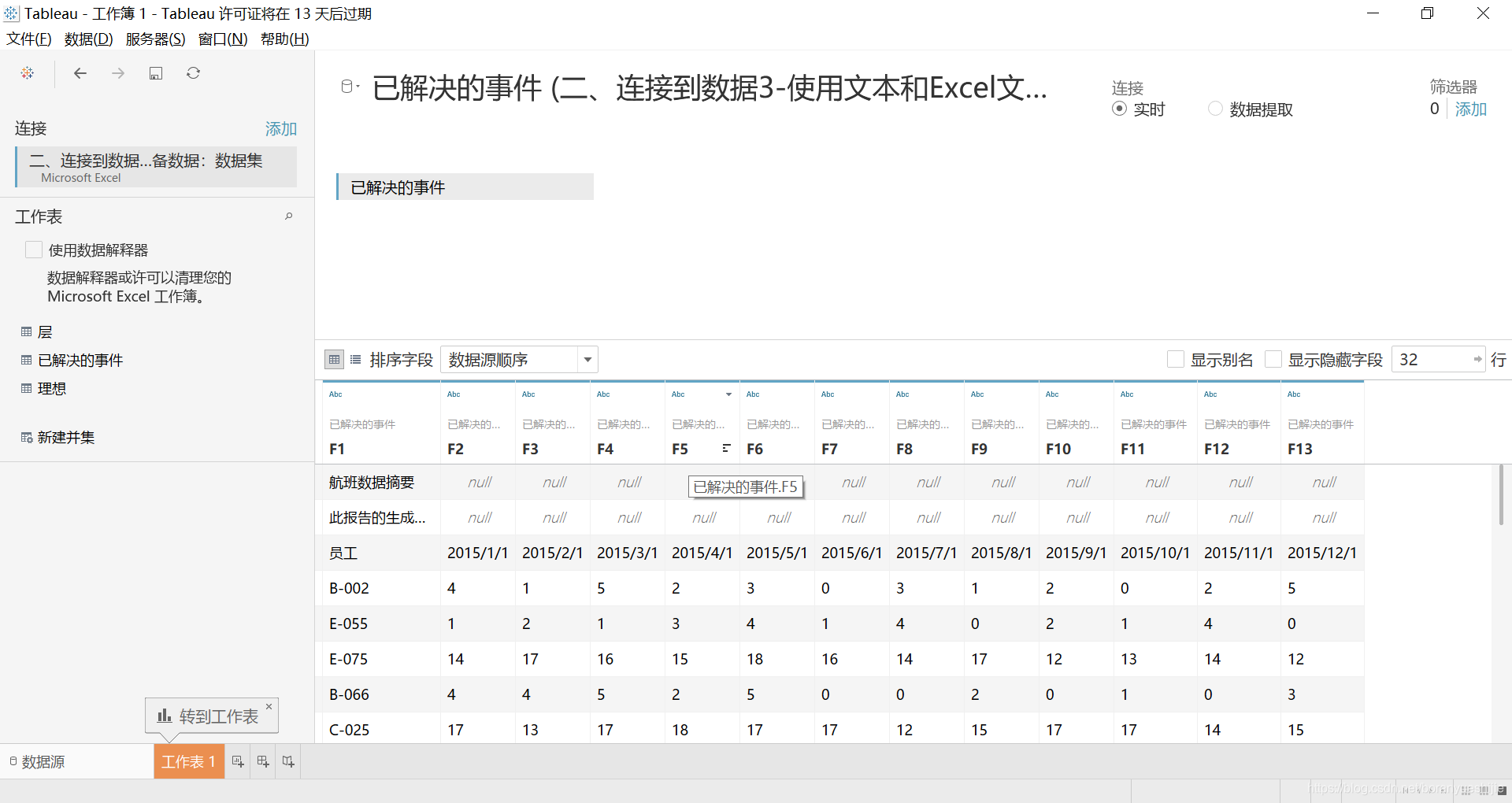Select the 数据提取 extract radio button
1512x803 pixels.
[1215, 109]
